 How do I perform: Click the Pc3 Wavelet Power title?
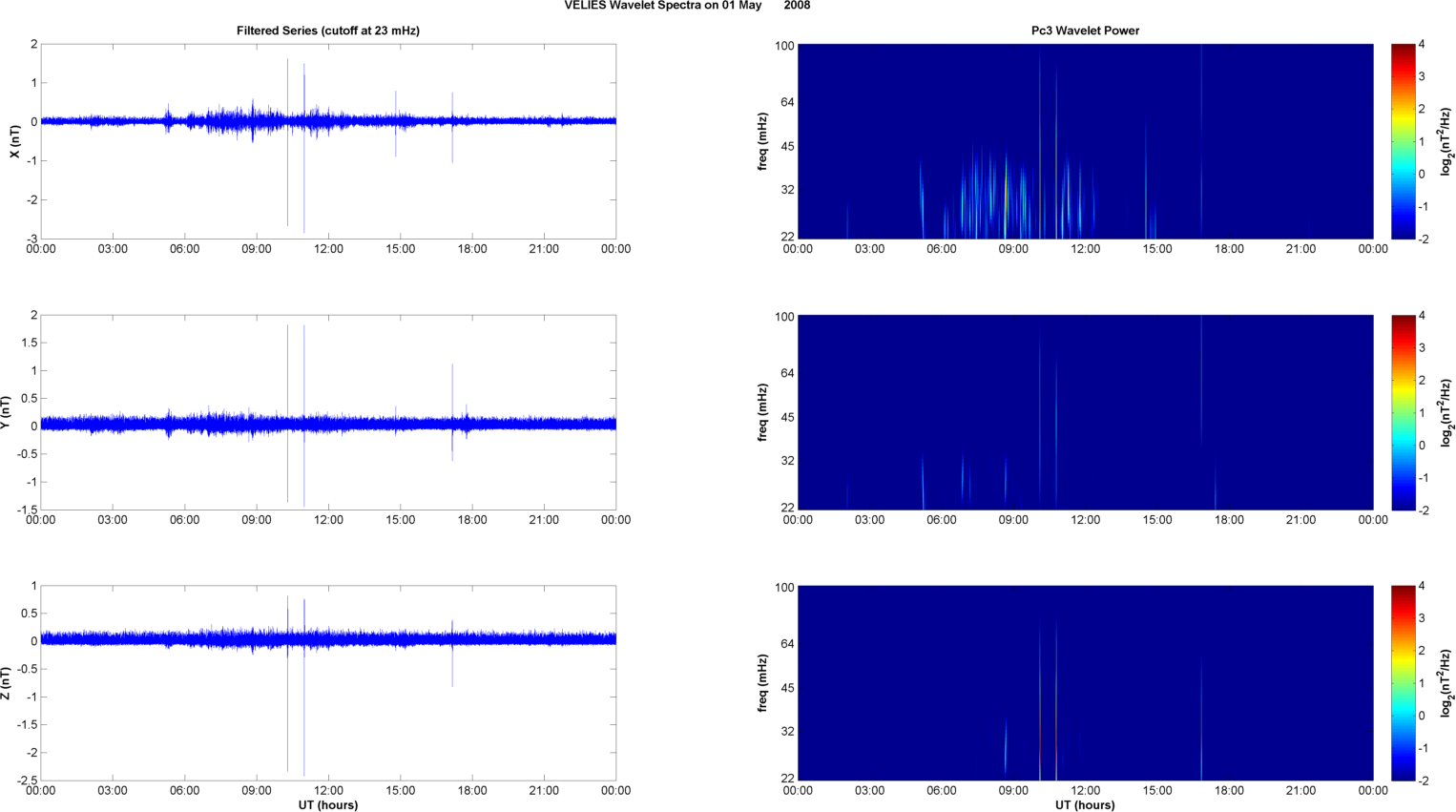coord(1085,31)
